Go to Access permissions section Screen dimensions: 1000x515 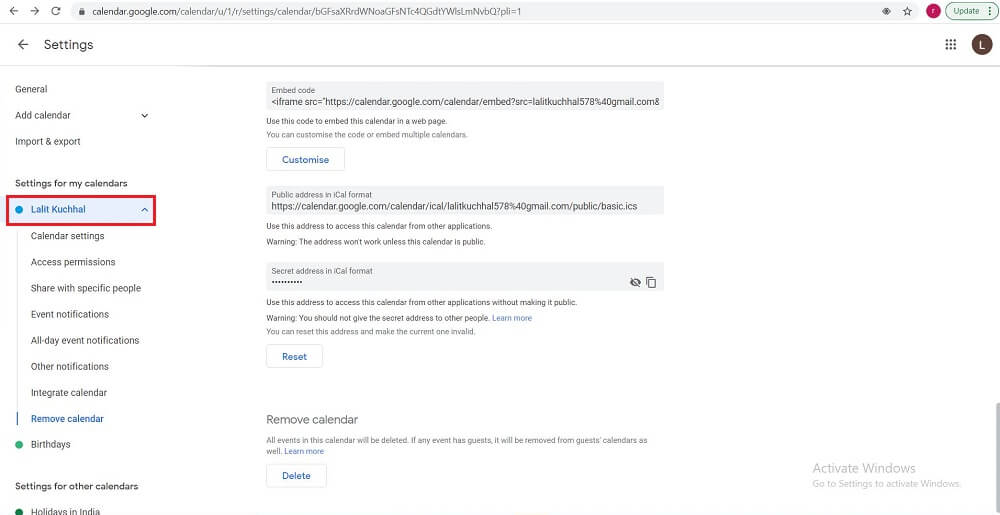73,262
